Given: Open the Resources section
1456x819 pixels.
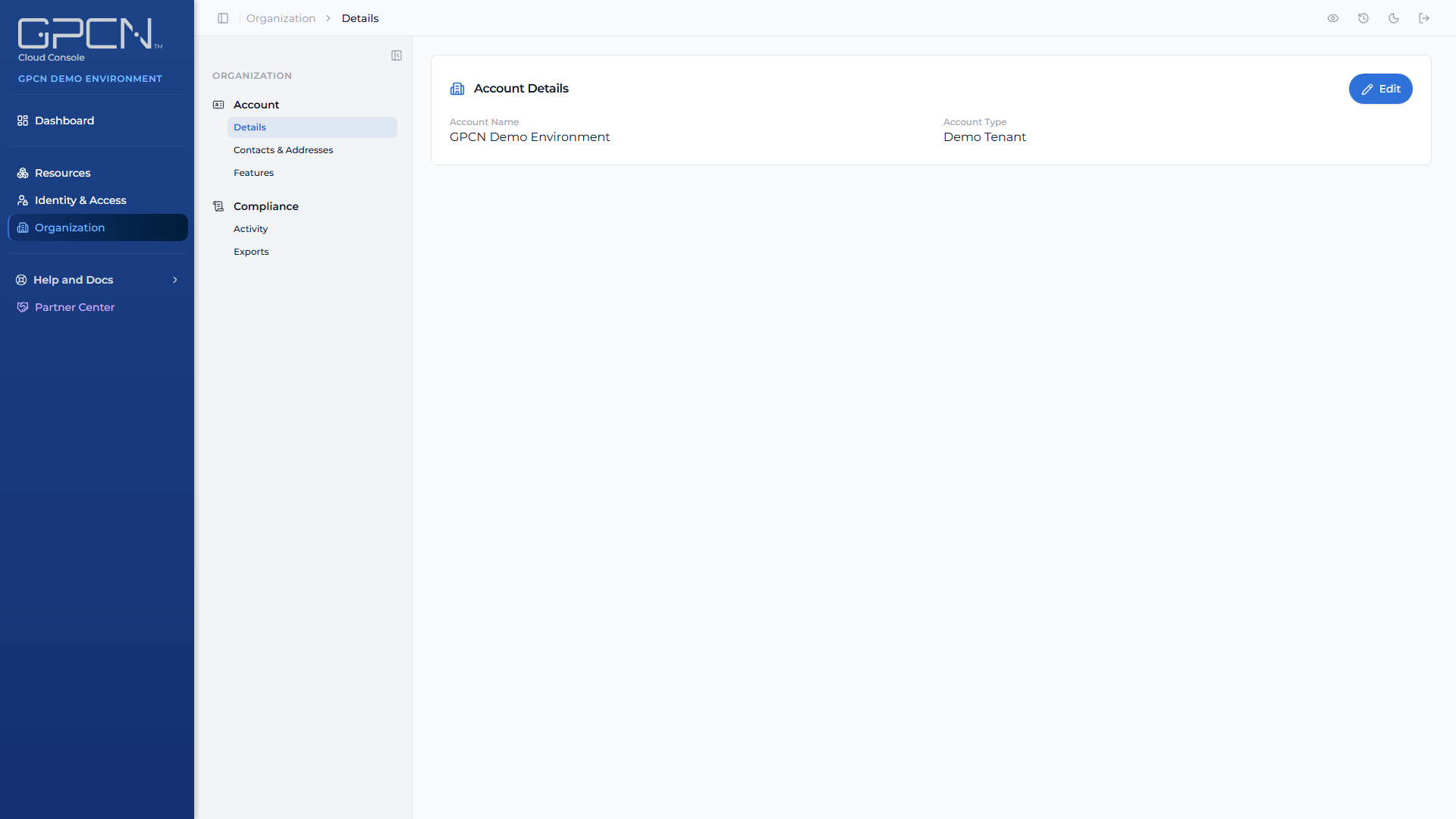Looking at the screenshot, I should 98,173.
